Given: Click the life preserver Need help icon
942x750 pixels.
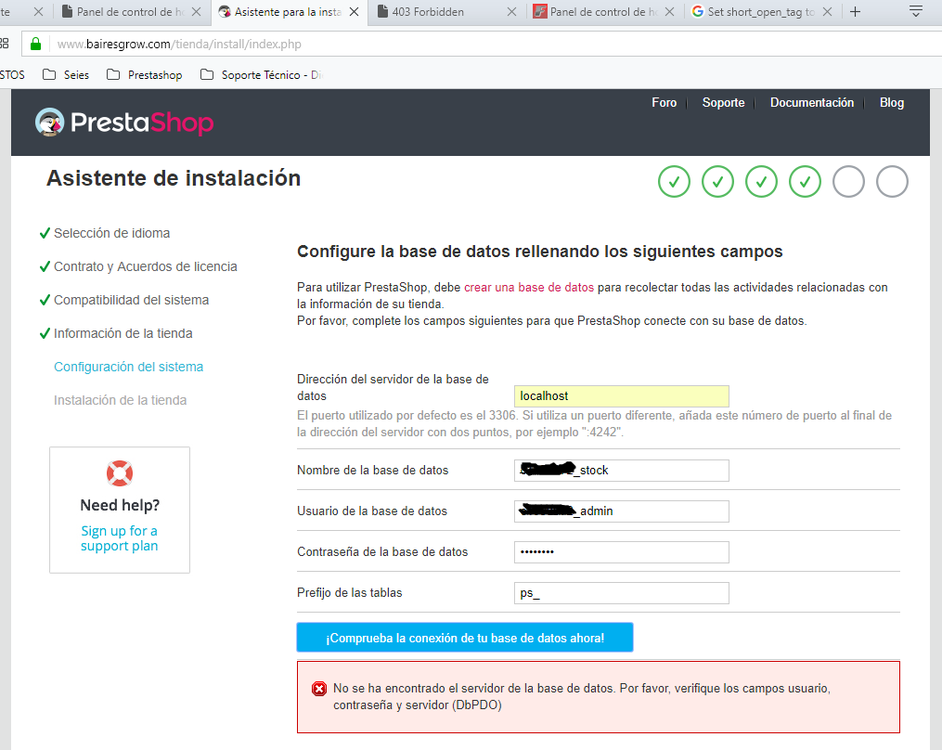Looking at the screenshot, I should [x=119, y=473].
